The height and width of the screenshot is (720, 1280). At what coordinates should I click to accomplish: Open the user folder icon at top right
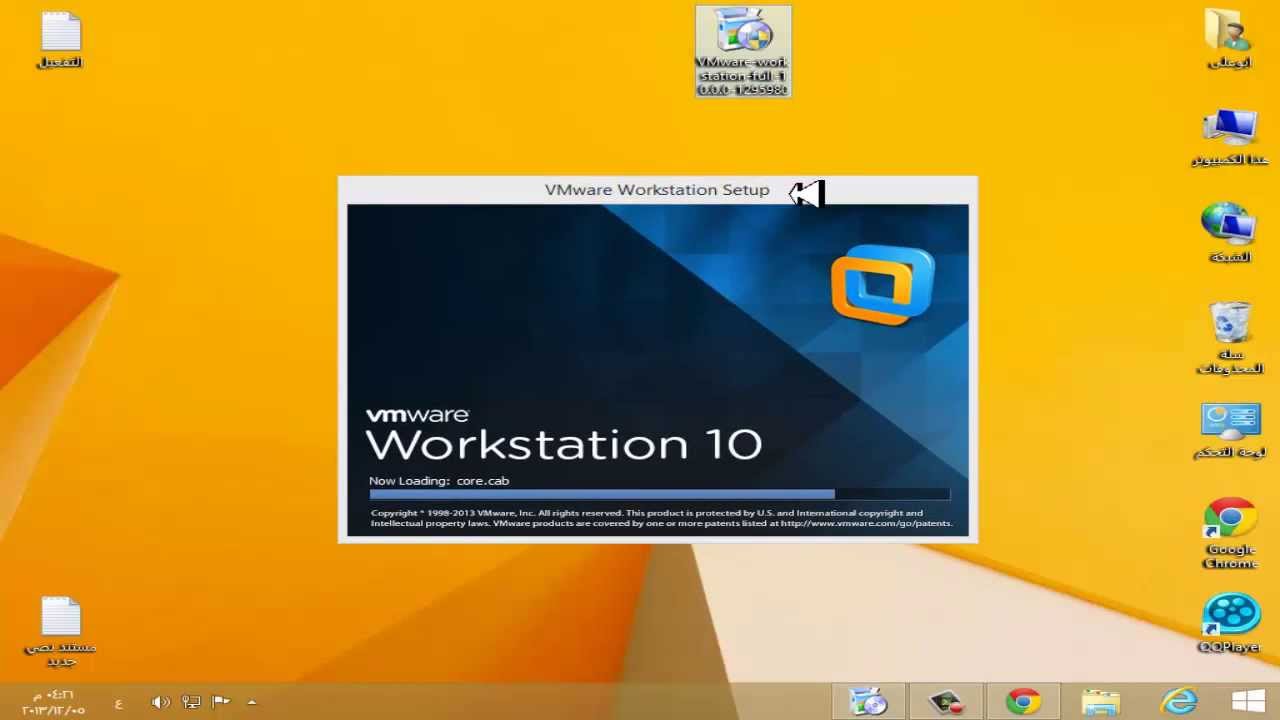coord(1230,39)
